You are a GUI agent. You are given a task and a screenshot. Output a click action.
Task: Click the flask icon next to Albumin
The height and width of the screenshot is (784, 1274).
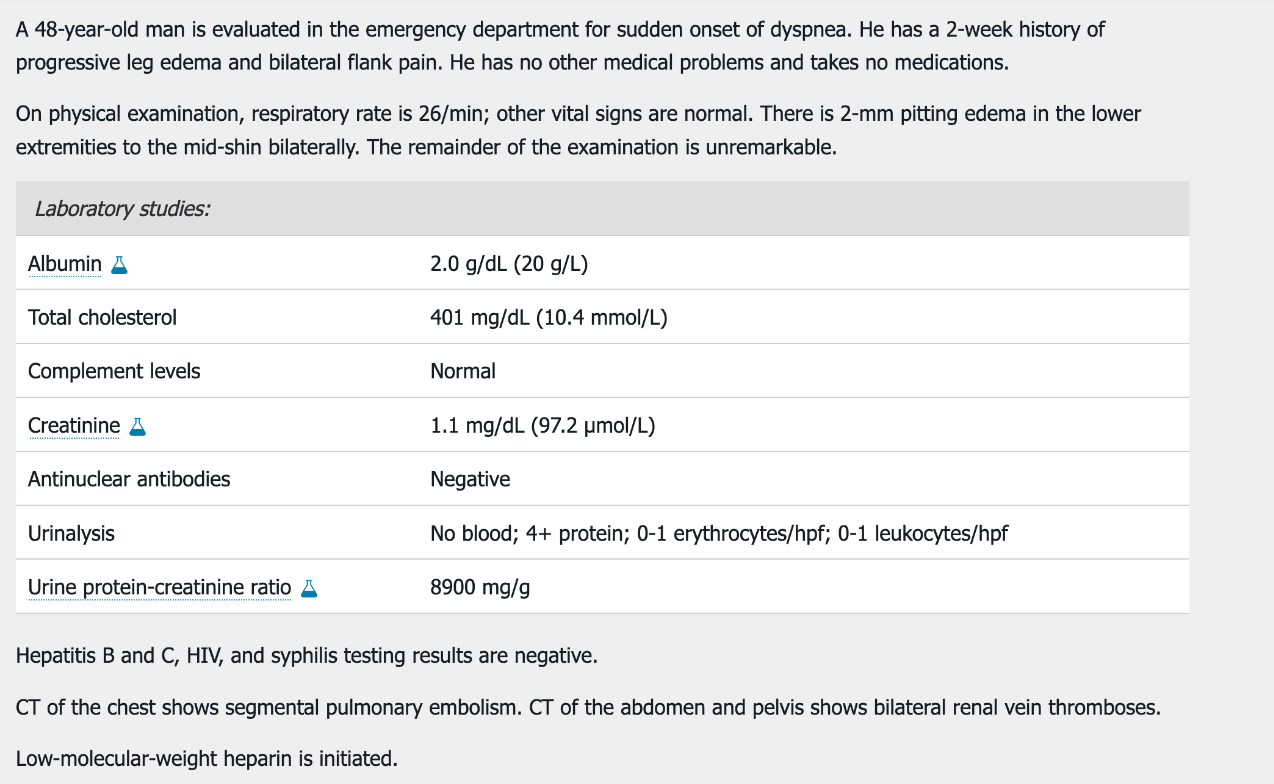(x=120, y=265)
